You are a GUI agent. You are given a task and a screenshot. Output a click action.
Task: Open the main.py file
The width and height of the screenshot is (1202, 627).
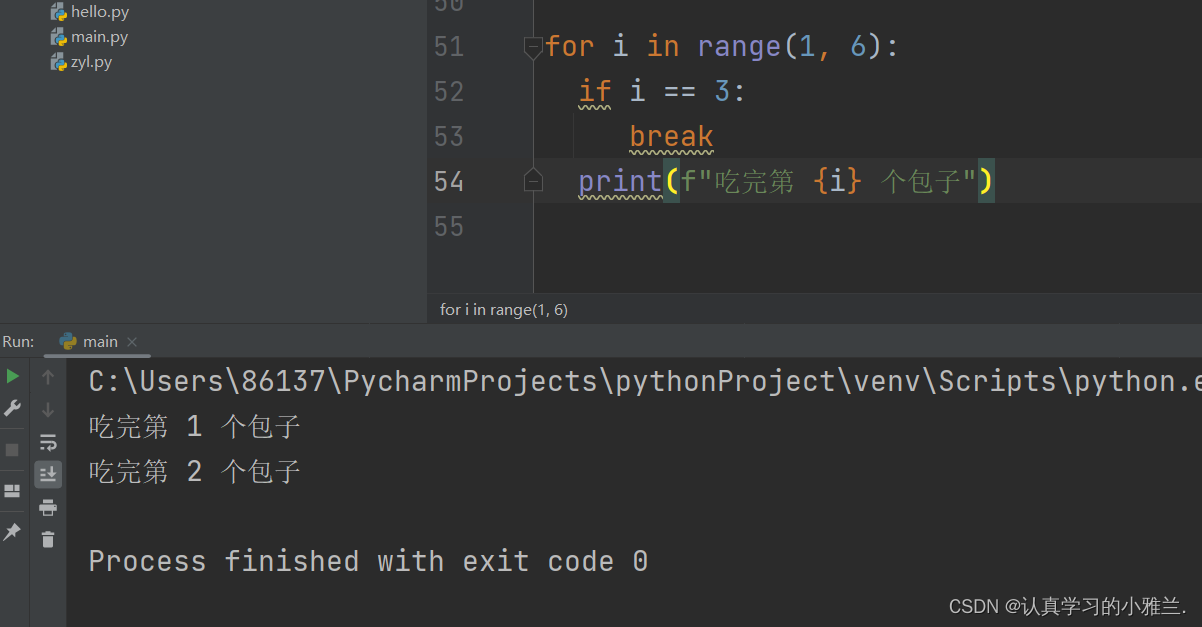[x=98, y=36]
